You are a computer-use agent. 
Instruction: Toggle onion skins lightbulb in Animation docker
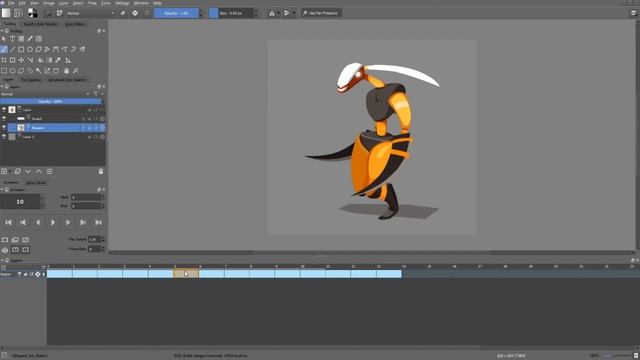click(5, 250)
